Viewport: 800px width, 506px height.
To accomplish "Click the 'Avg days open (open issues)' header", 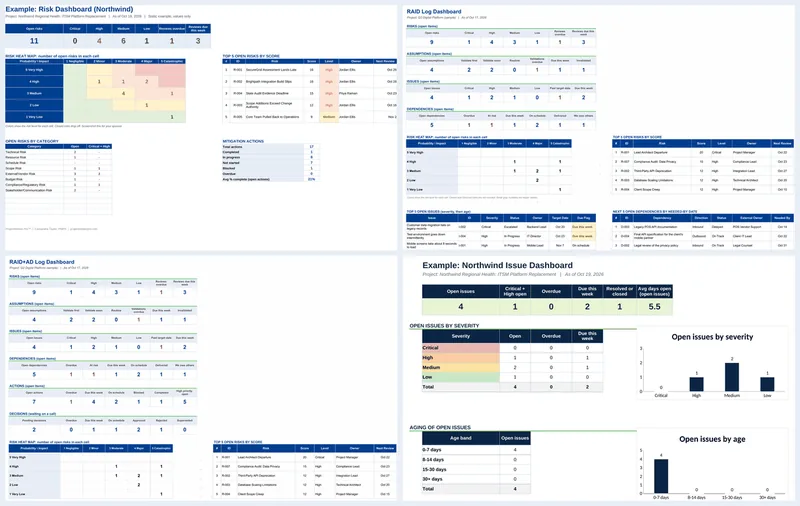I will tap(654, 291).
